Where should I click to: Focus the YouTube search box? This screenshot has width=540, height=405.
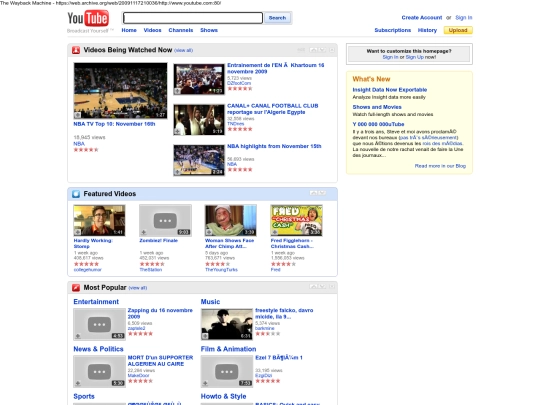(x=193, y=18)
